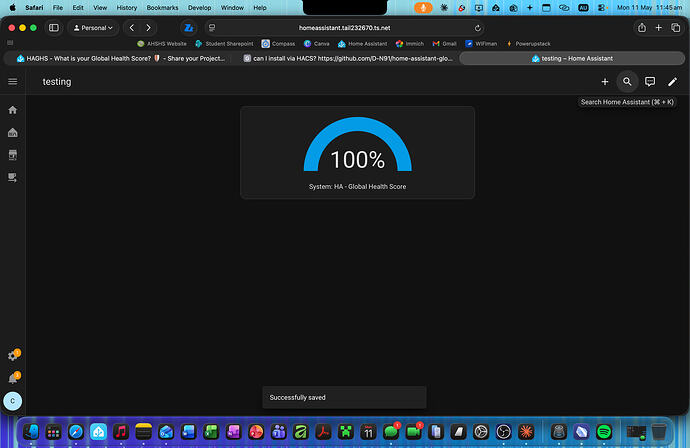Expand the Personal profile dropdown
690x448 pixels.
coord(93,28)
